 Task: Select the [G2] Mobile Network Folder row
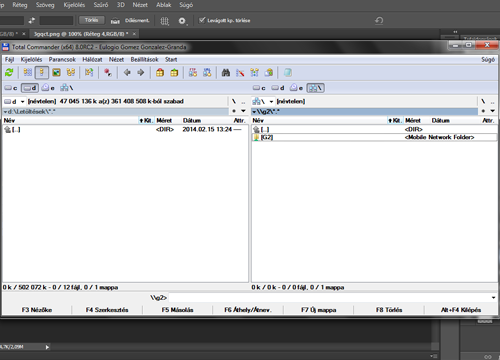(x=374, y=137)
